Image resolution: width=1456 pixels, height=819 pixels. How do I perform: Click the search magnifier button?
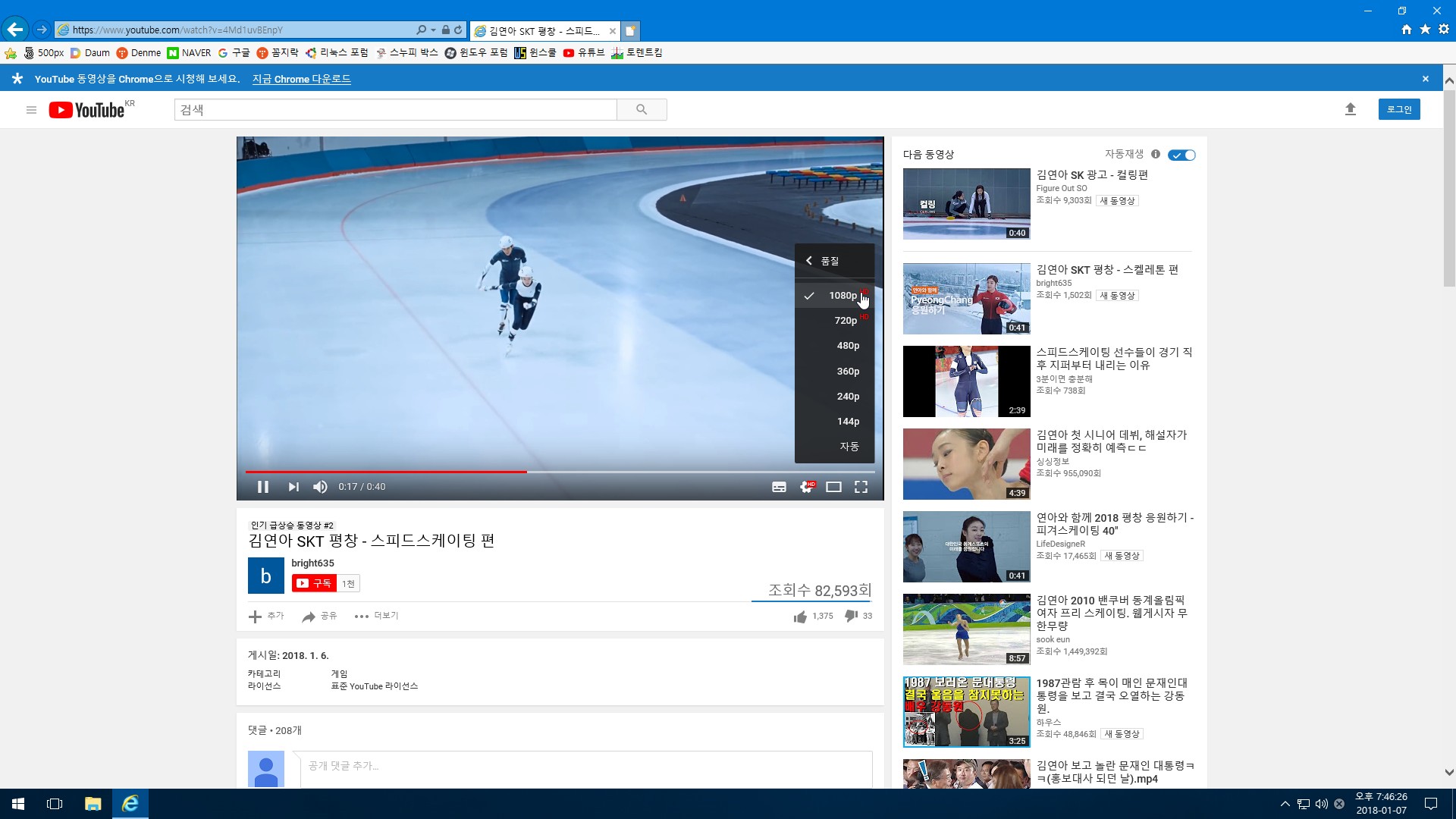642,110
